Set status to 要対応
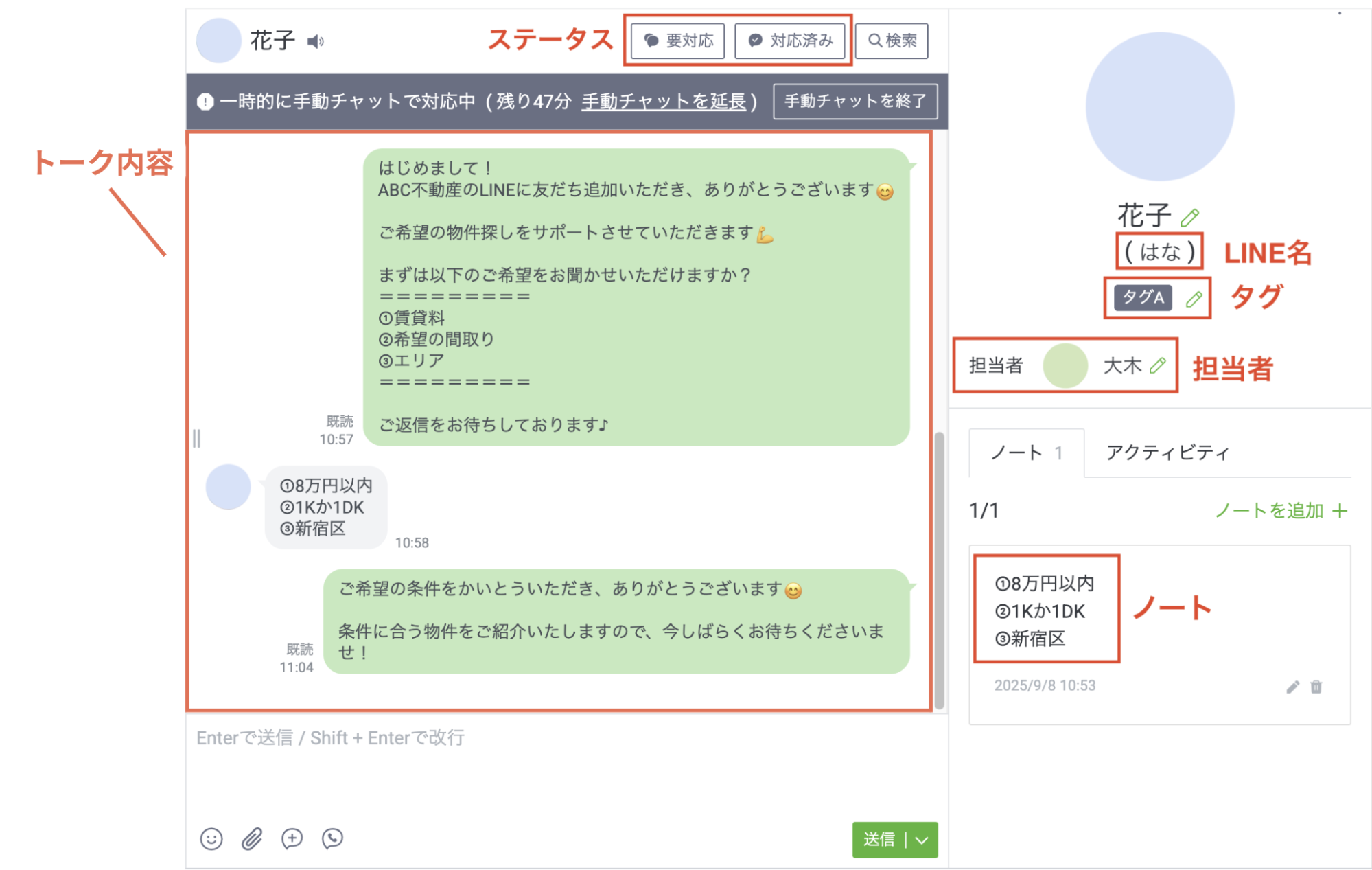1372x870 pixels. pyautogui.click(x=676, y=41)
